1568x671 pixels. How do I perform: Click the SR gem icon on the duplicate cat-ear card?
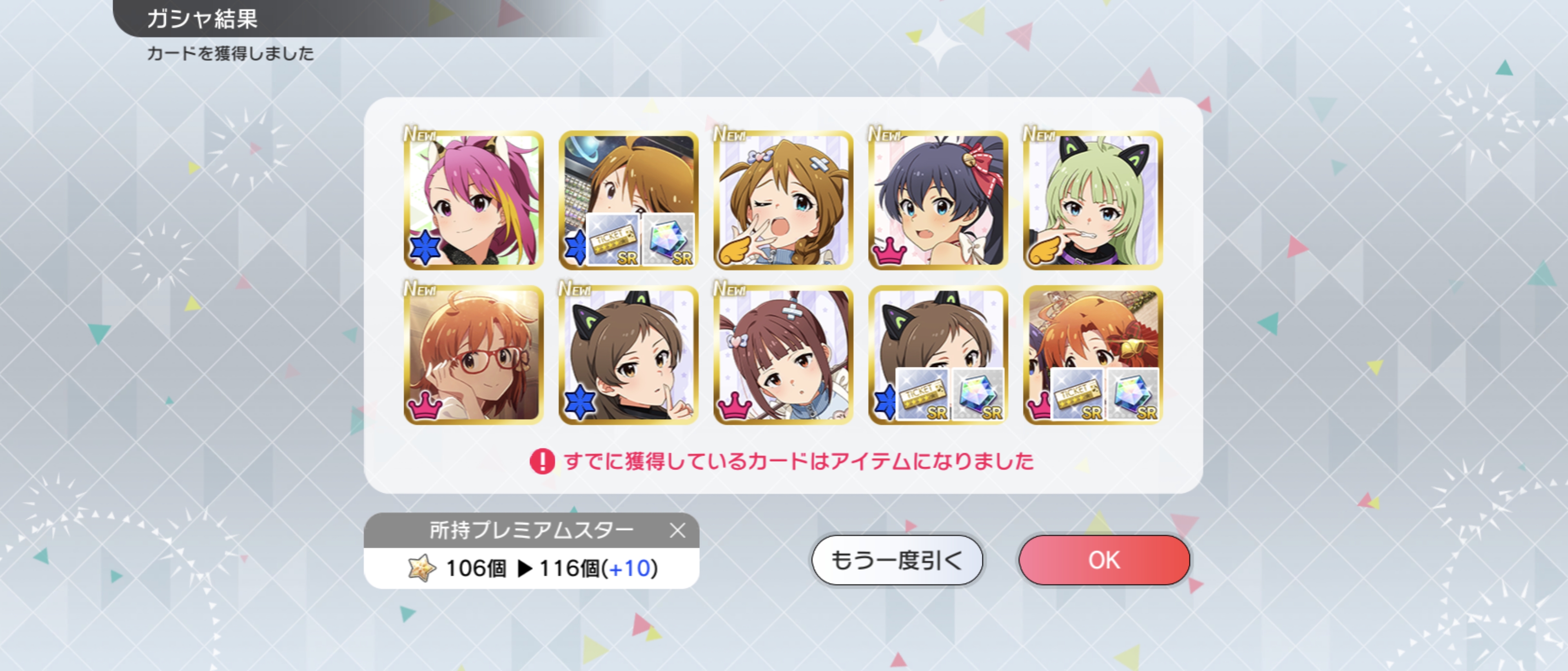pos(978,394)
